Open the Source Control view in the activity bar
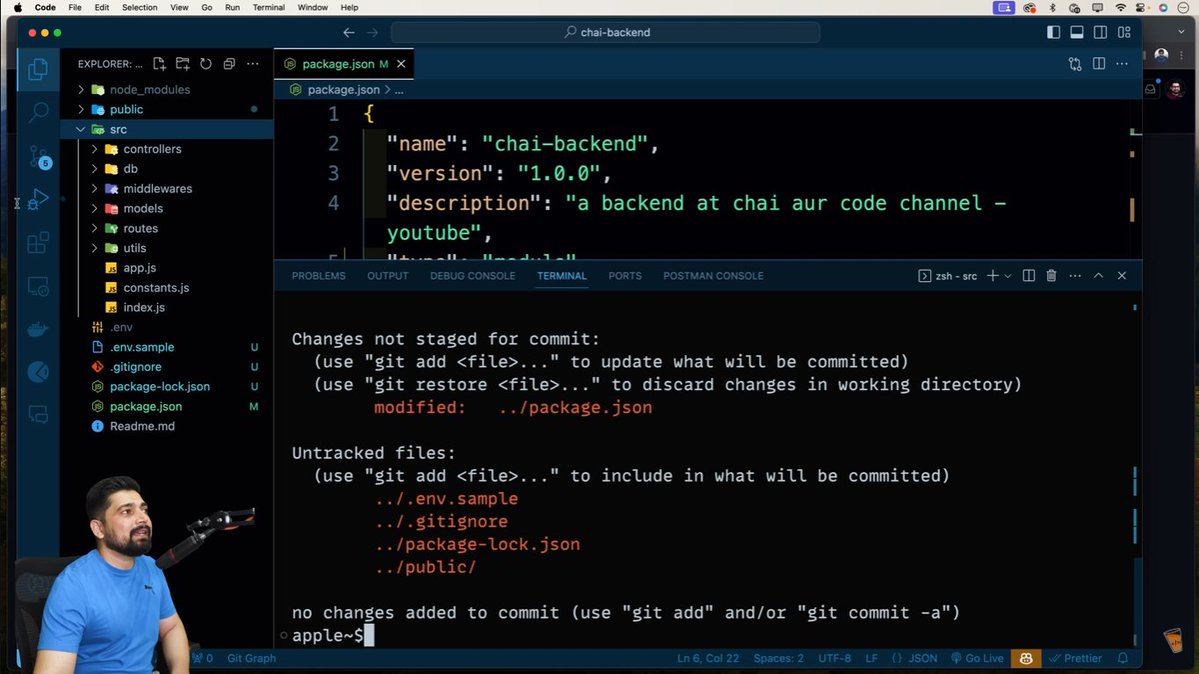The image size is (1199, 674). [x=37, y=157]
